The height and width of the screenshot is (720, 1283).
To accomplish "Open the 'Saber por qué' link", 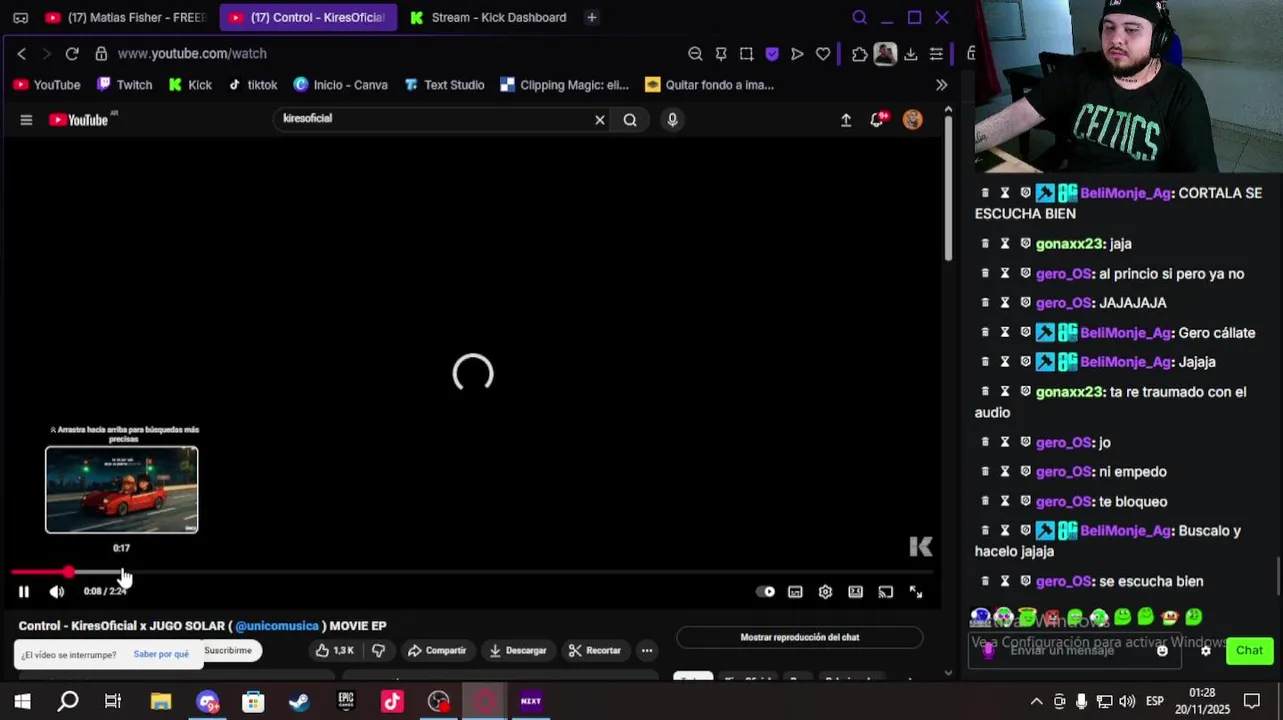I will pyautogui.click(x=161, y=655).
